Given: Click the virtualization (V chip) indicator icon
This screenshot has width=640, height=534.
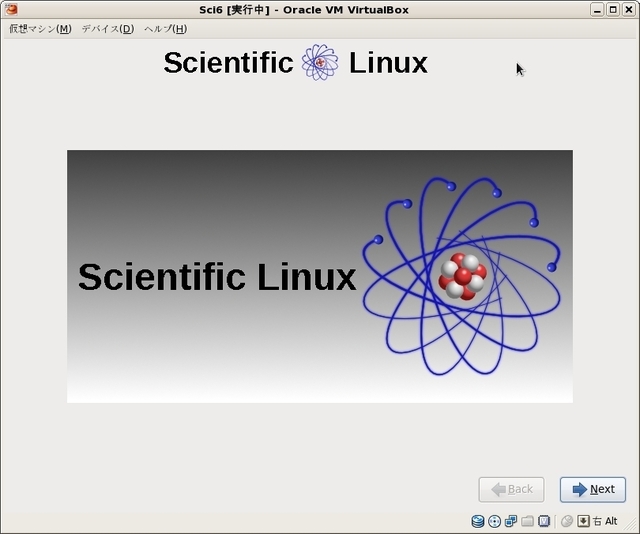Looking at the screenshot, I should click(544, 521).
